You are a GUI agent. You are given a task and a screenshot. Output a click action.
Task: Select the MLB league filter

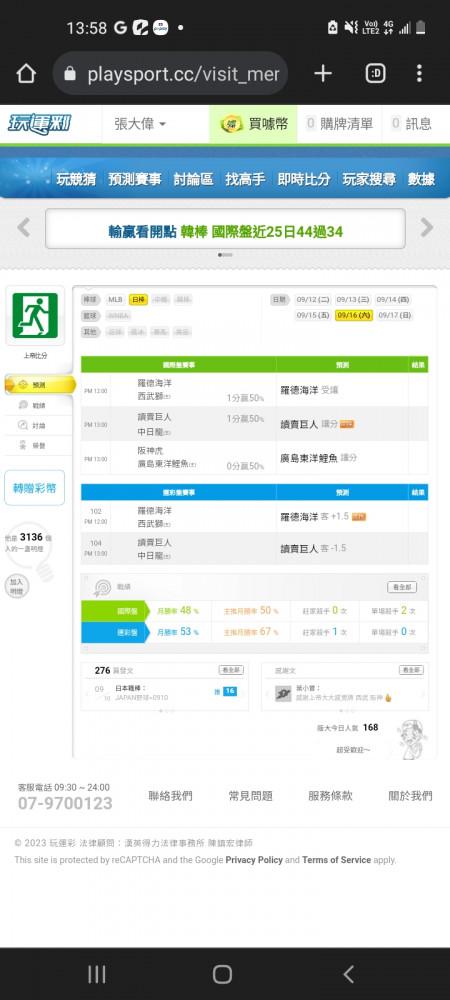click(115, 300)
